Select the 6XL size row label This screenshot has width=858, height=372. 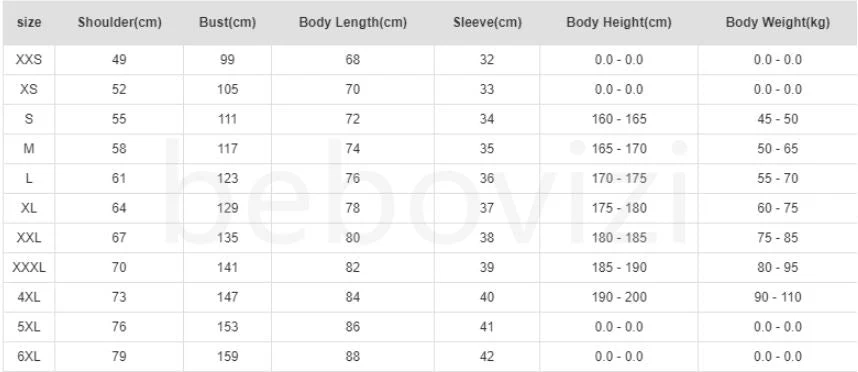(29, 356)
